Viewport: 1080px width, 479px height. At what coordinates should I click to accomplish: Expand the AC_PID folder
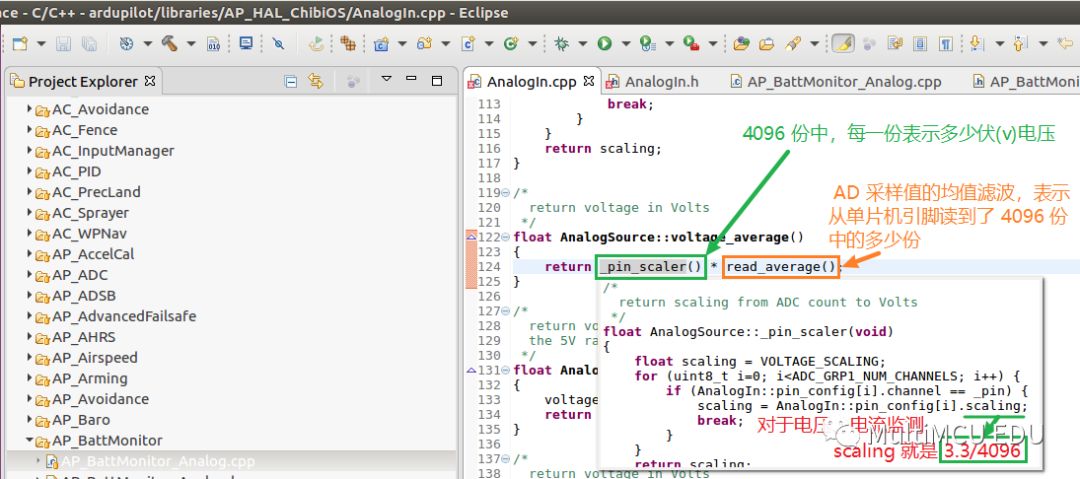29,171
